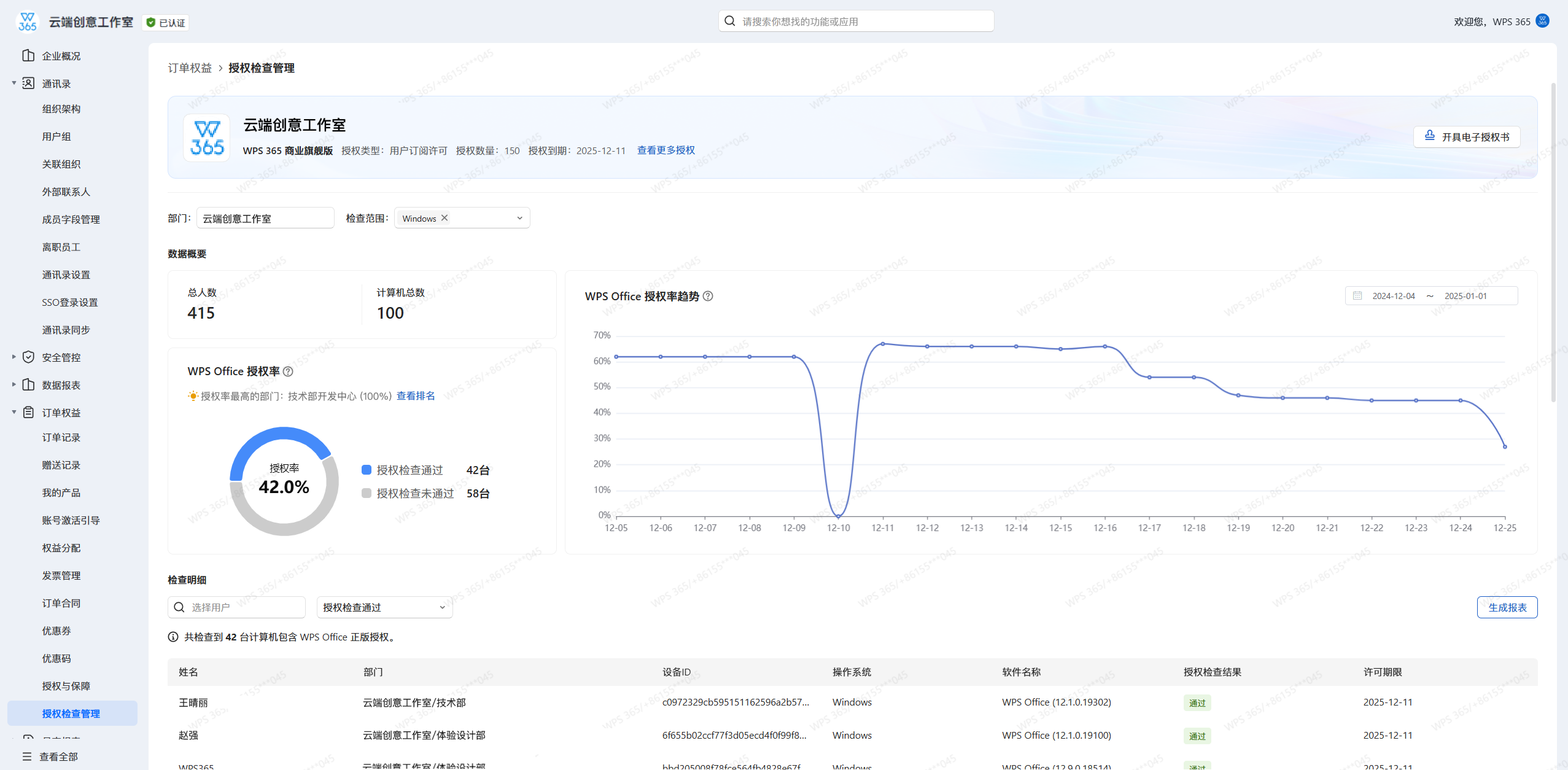Open 赠送记录 sidebar item

[61, 465]
